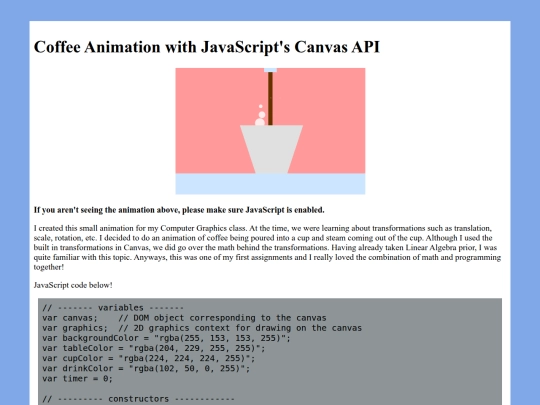Screen dimensions: 540x405
Task: Click the code line "var timer = 0;"
Action: [x=77, y=378]
